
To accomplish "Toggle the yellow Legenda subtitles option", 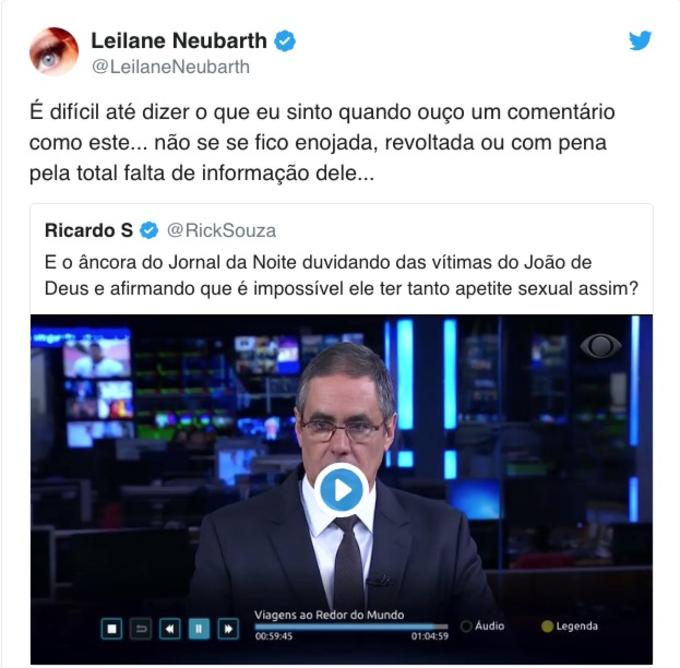I will [x=547, y=626].
